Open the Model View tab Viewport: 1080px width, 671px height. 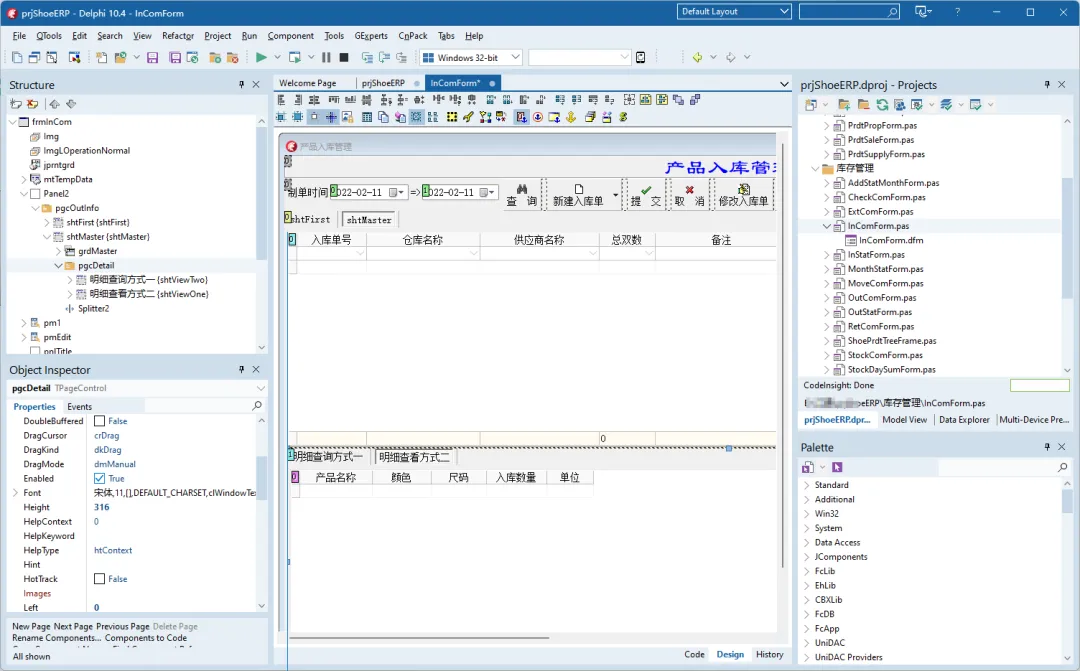[904, 420]
